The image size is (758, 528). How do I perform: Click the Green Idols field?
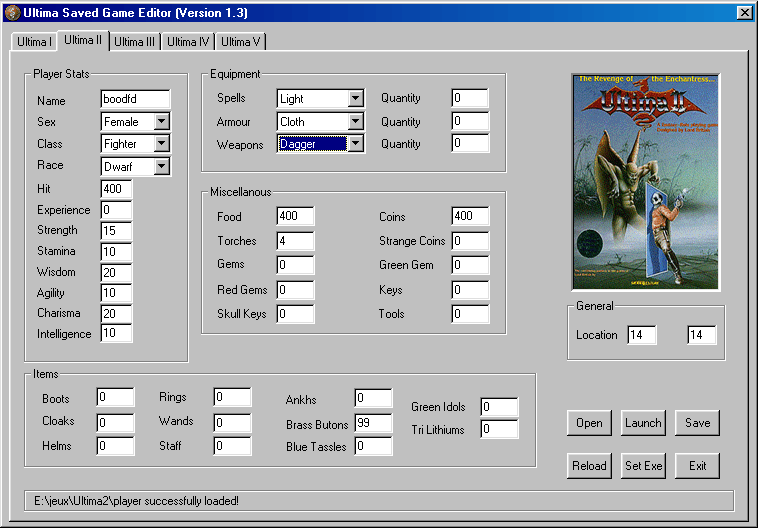499,407
